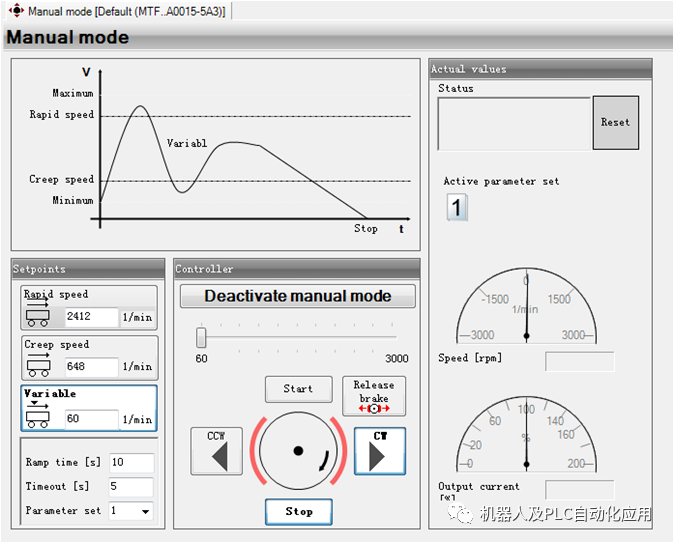Image resolution: width=674 pixels, height=543 pixels.
Task: Click the Minimum label on graph
Action: pyautogui.click(x=73, y=200)
